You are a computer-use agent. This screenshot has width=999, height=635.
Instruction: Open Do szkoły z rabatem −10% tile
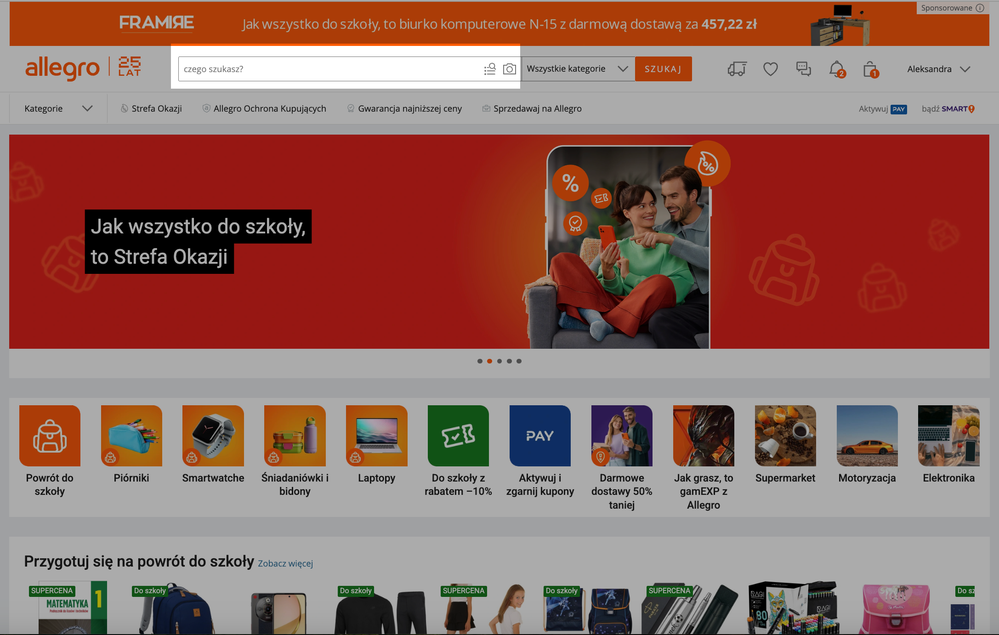[x=458, y=451]
